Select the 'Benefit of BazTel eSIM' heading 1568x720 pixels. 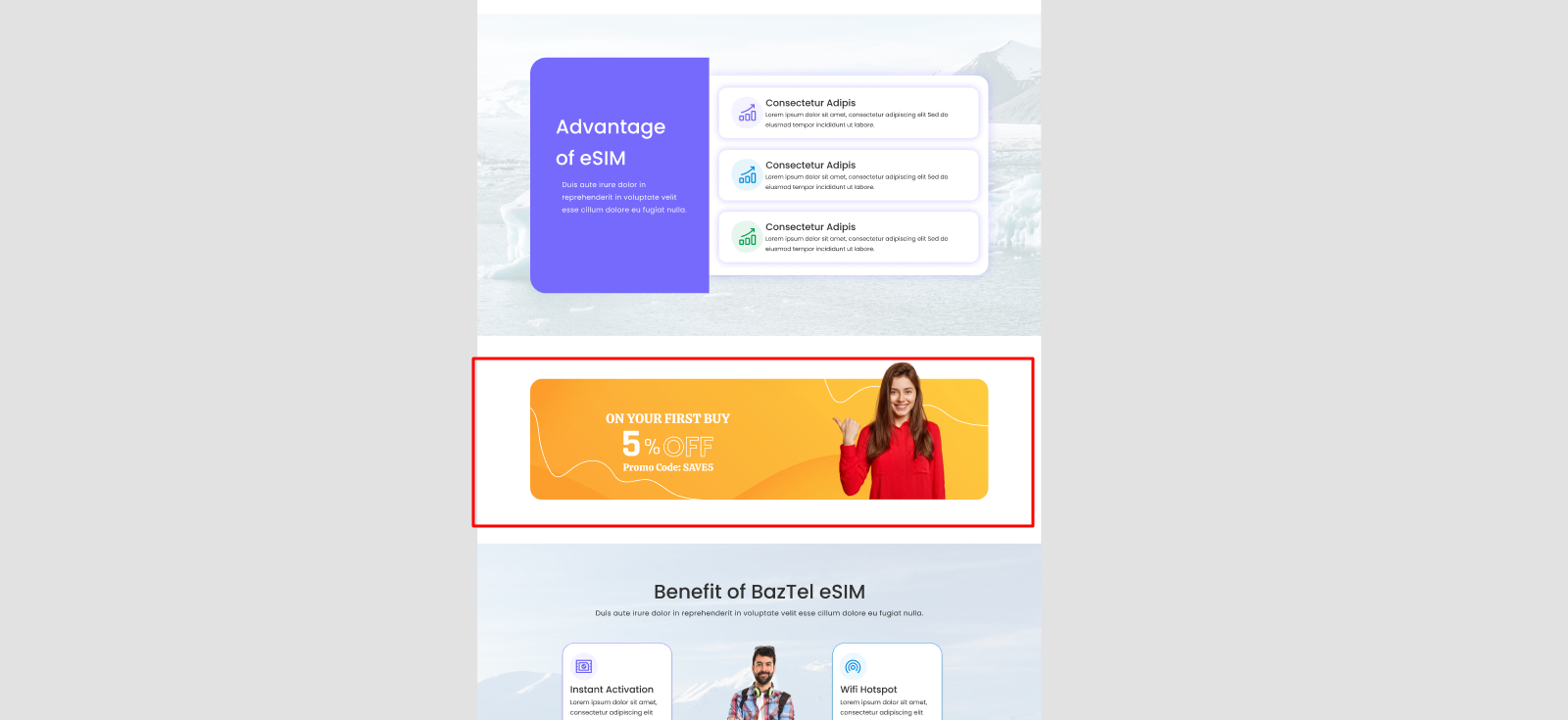click(759, 592)
